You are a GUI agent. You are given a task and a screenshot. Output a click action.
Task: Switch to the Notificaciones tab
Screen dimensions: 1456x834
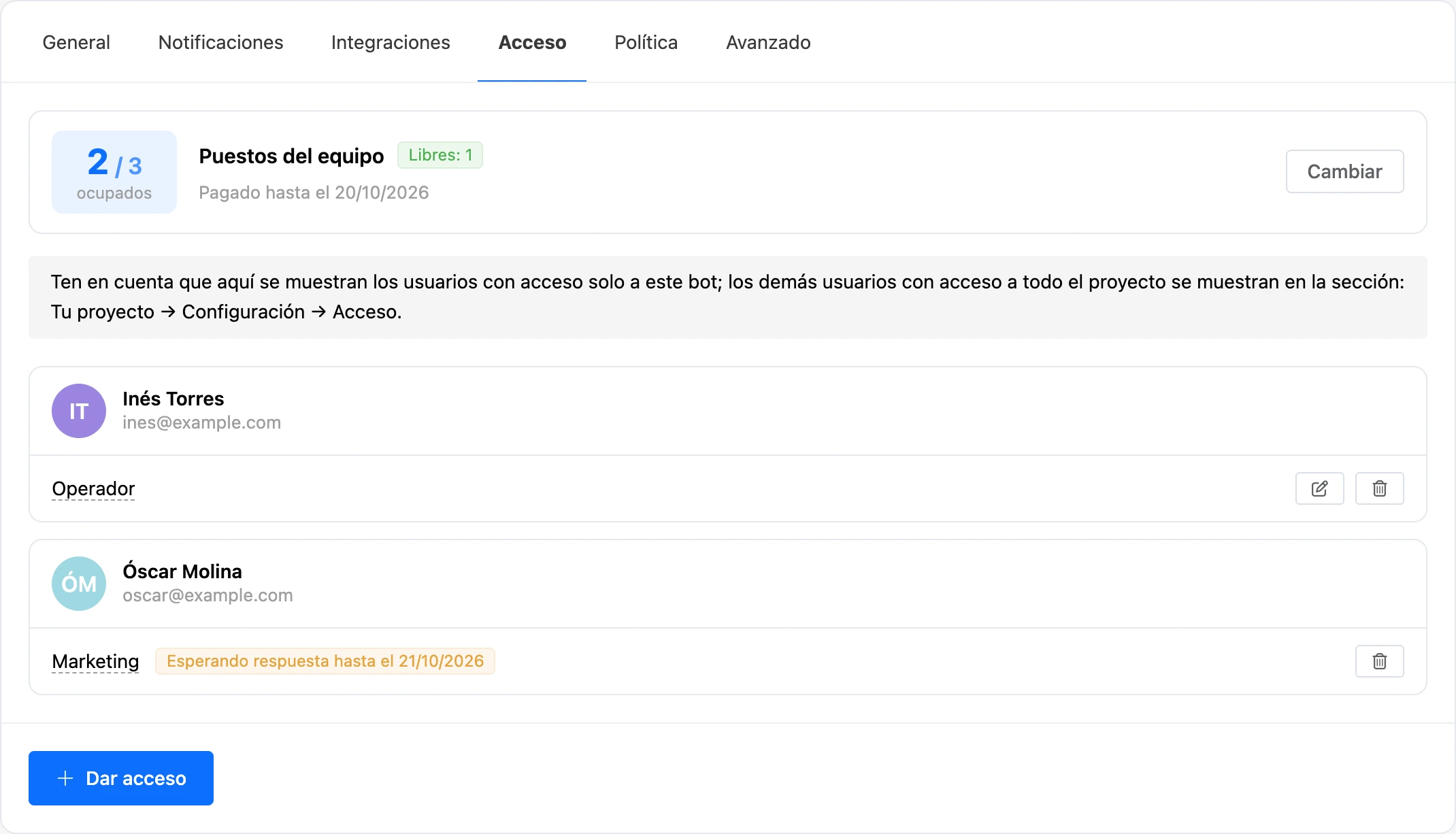click(x=220, y=42)
